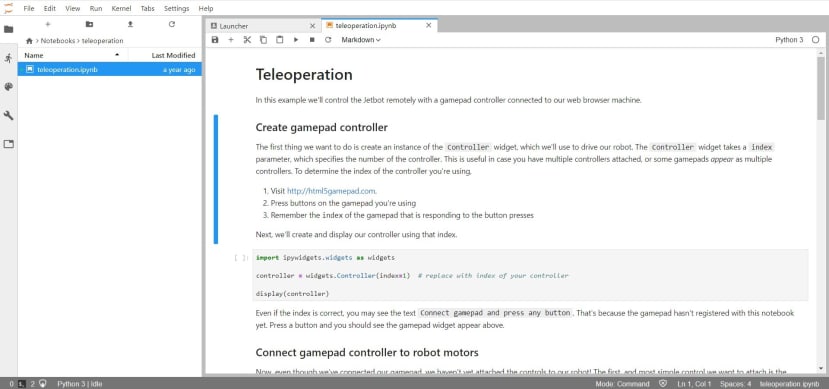Click the Teleoperation title heading
Screen dimensions: 829x389
coord(304,75)
